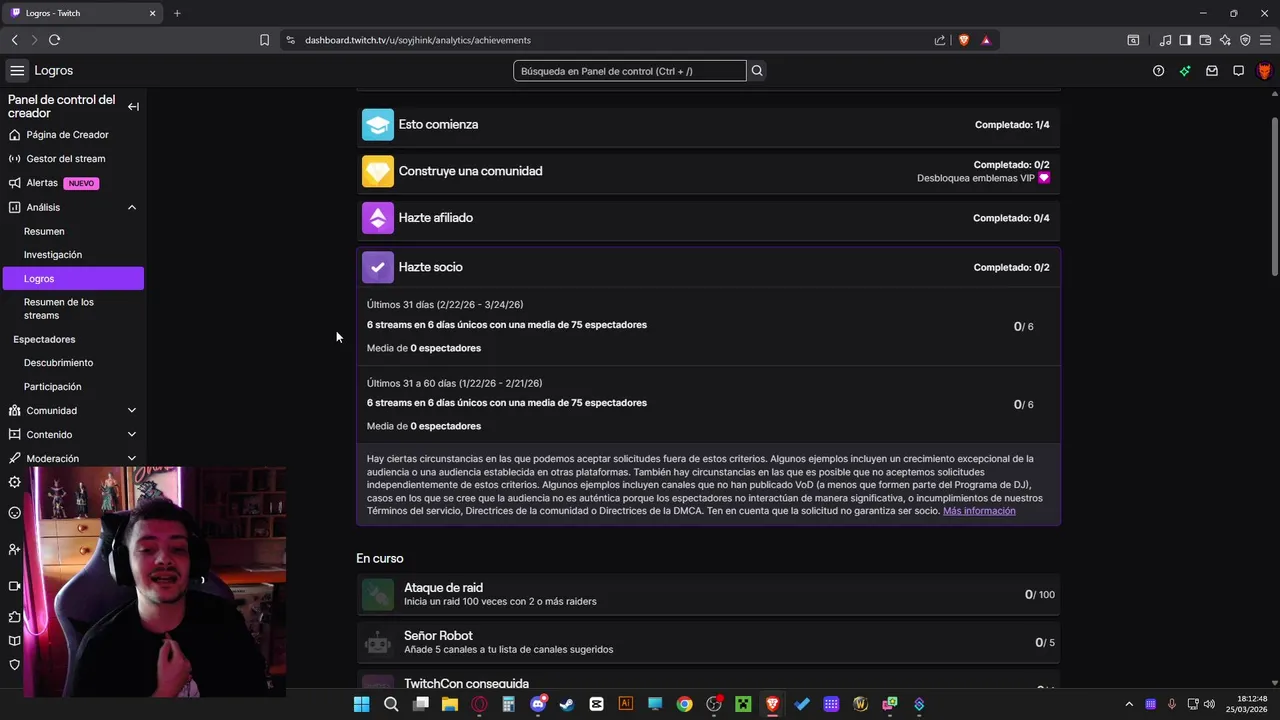The height and width of the screenshot is (720, 1280).
Task: Click the "Completado: 1/4" text
Action: tap(1012, 125)
